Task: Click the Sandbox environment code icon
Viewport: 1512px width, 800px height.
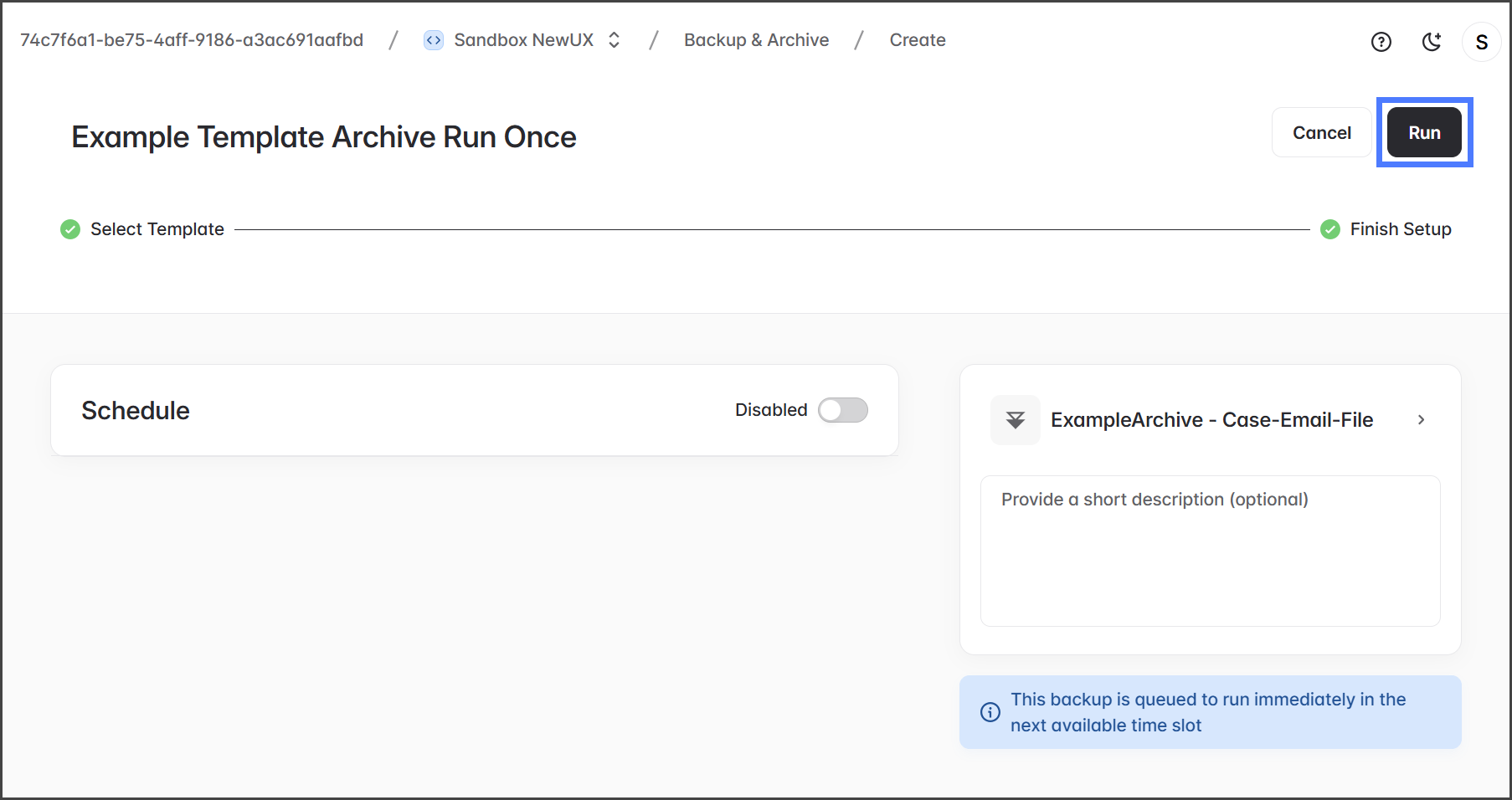Action: tap(433, 40)
